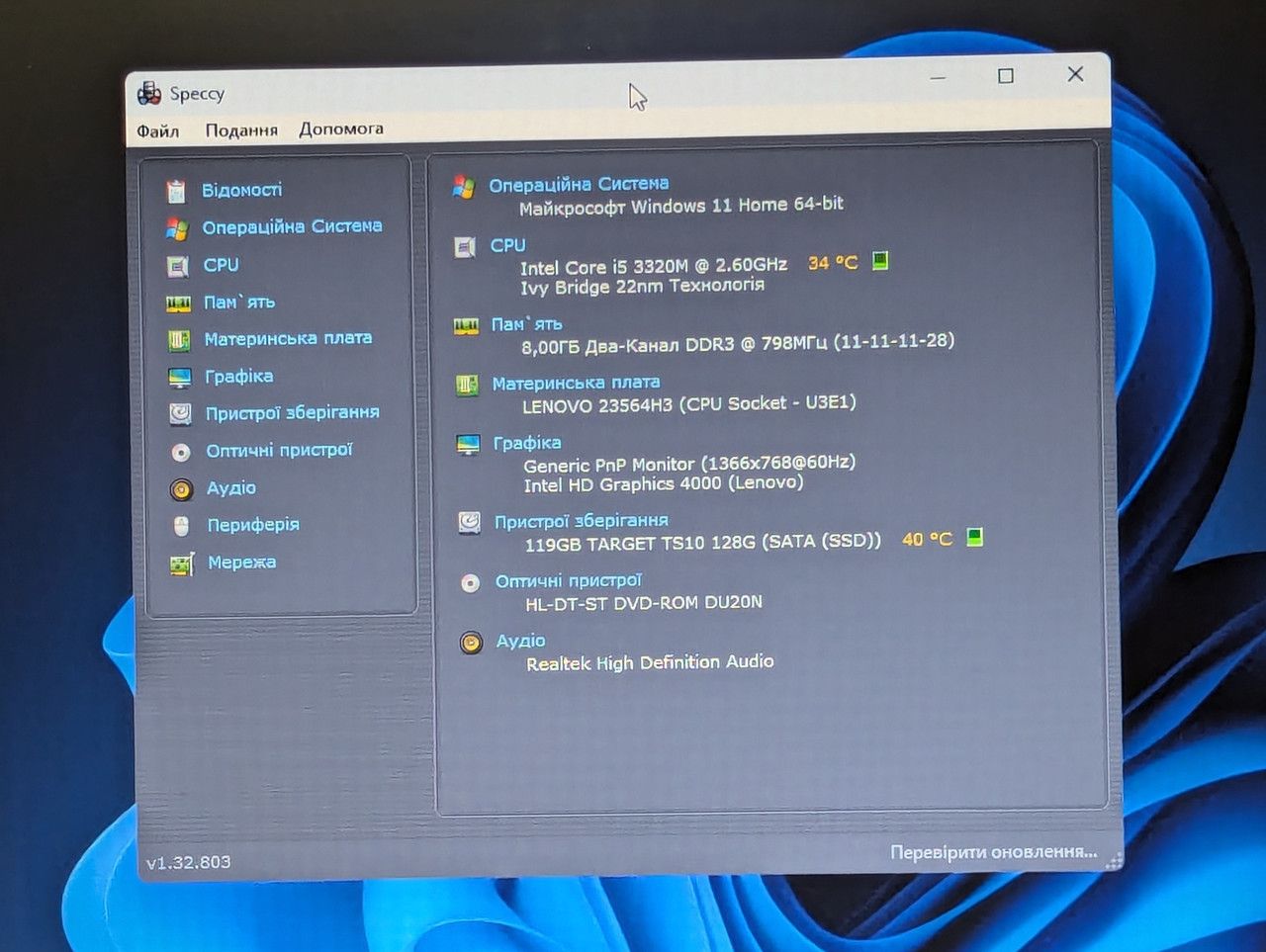This screenshot has height=952, width=1266.
Task: Click Перевірити оновлення link
Action: pyautogui.click(x=993, y=851)
